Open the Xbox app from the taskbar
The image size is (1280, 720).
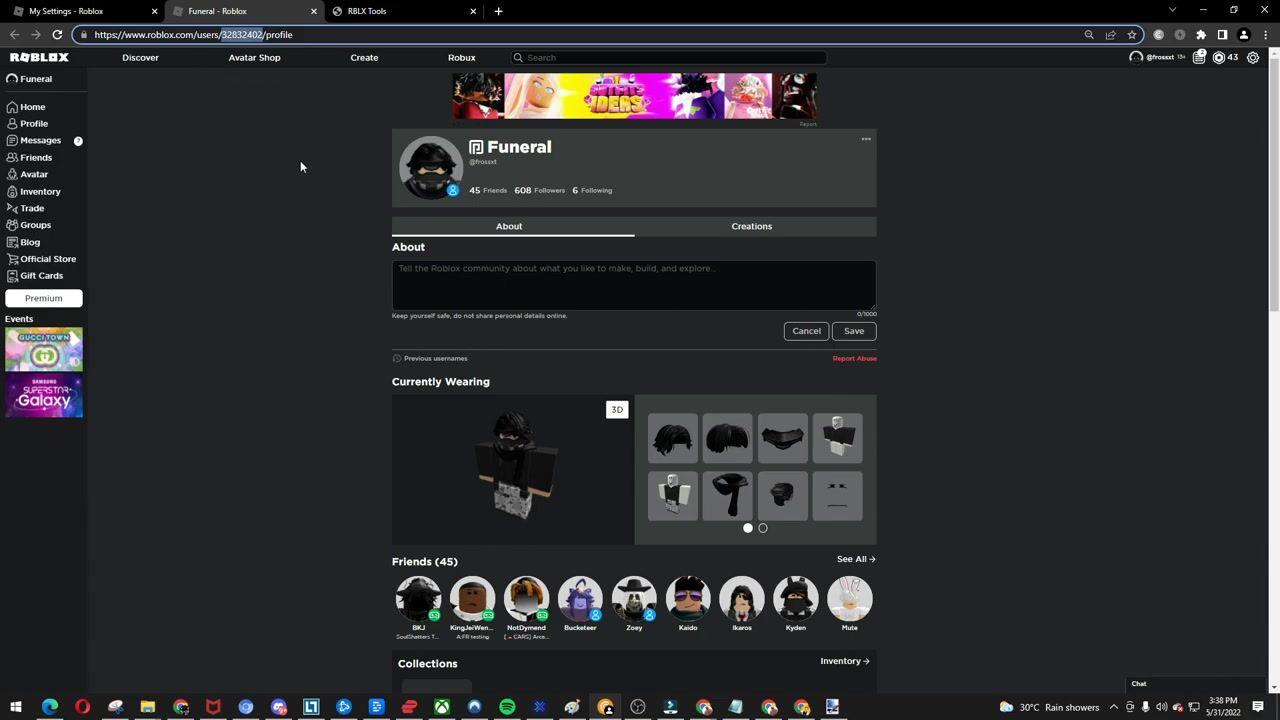pos(441,708)
